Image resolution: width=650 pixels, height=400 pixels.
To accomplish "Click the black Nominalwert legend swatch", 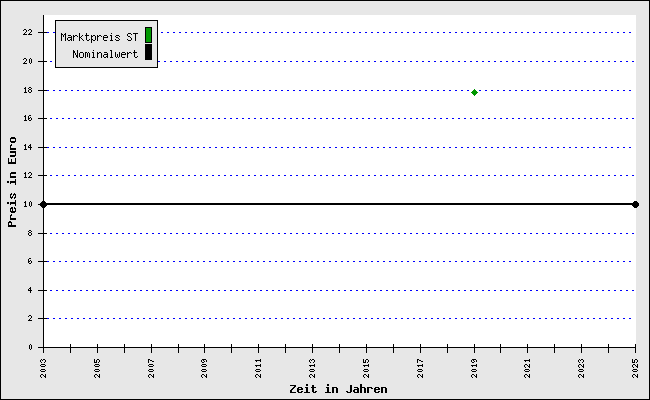I will [x=148, y=52].
